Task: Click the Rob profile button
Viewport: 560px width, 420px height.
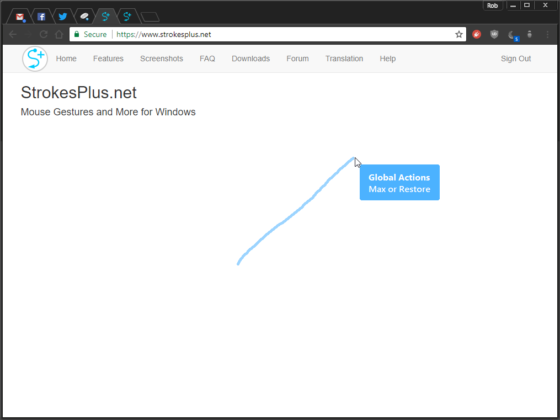Action: tap(492, 5)
